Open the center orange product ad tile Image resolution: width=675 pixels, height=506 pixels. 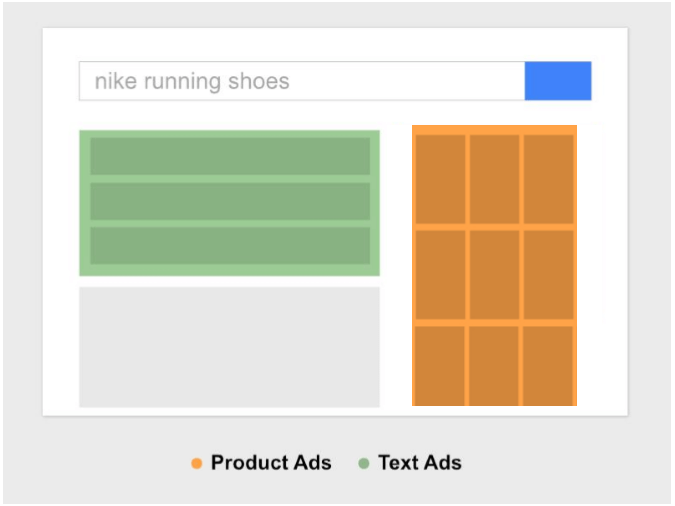coord(495,275)
